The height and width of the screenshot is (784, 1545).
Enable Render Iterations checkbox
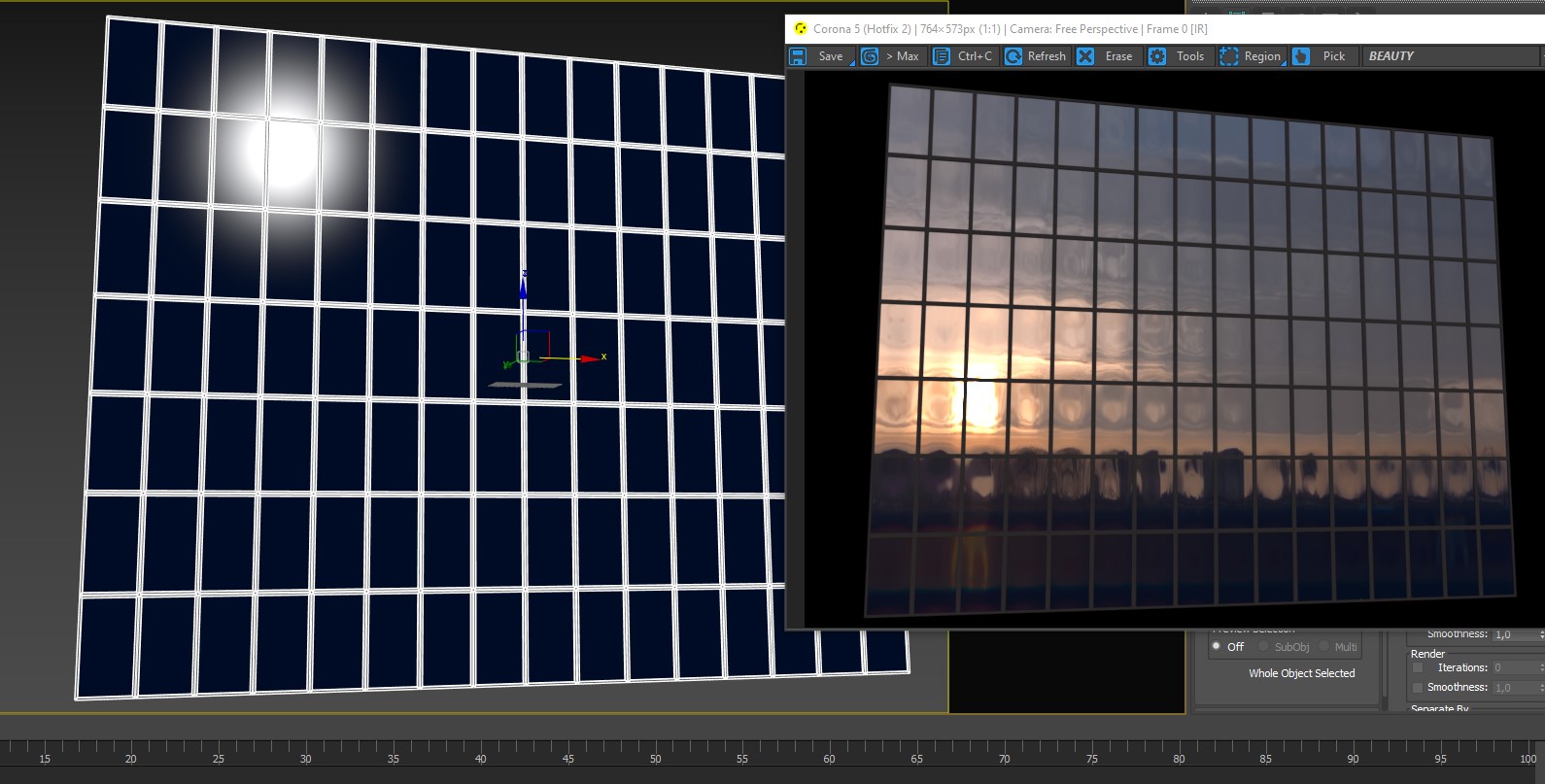coord(1418,667)
